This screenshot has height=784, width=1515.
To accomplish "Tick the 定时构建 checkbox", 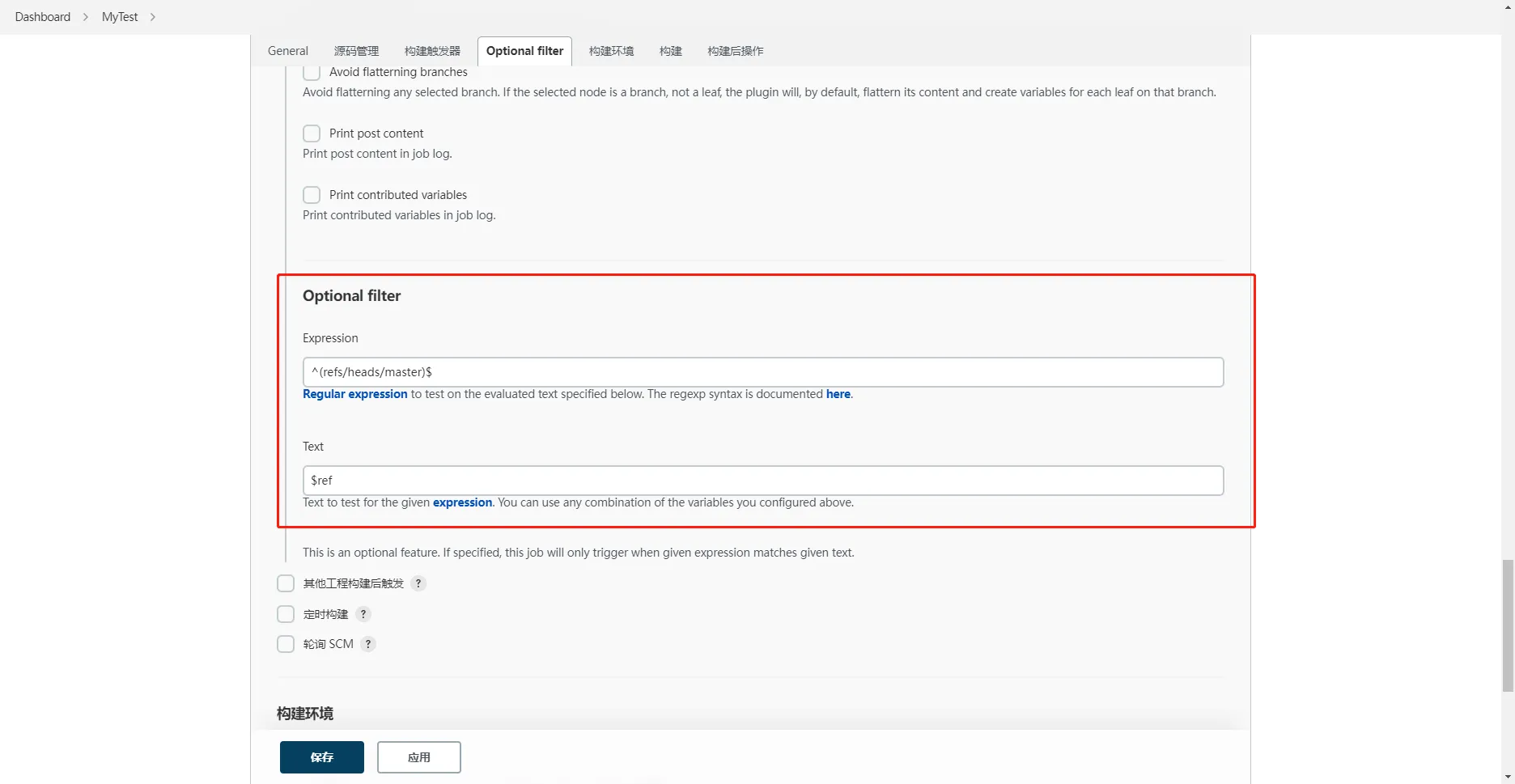I will pyautogui.click(x=286, y=614).
